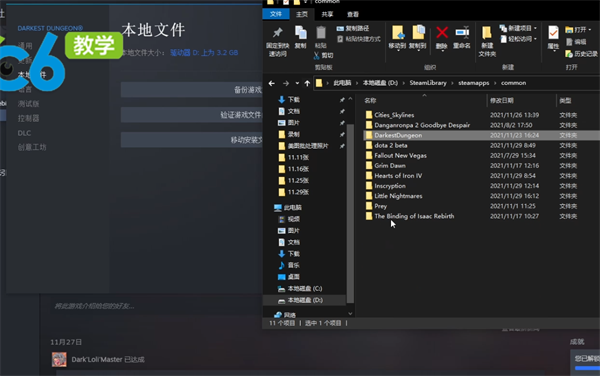
Task: Click the 新建文件夹 icon
Action: [x=487, y=33]
